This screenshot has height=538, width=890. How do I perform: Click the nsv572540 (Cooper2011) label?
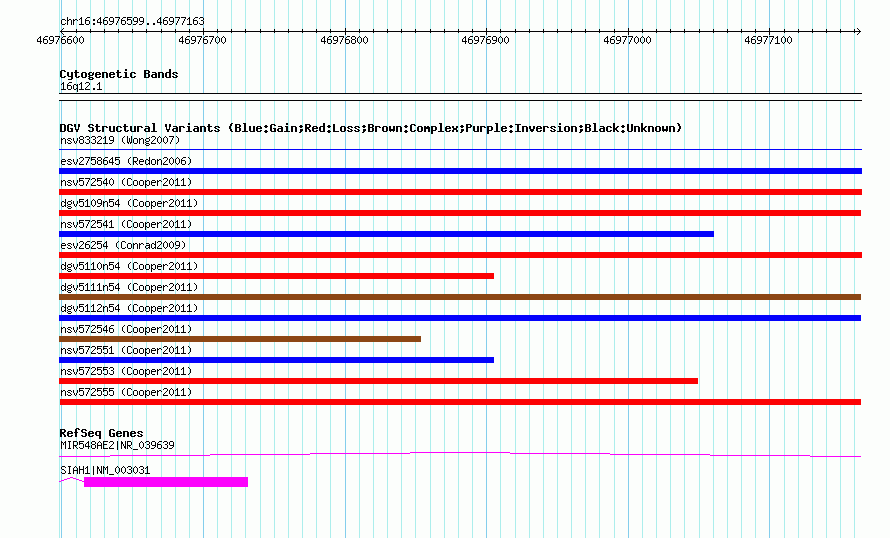[x=126, y=182]
